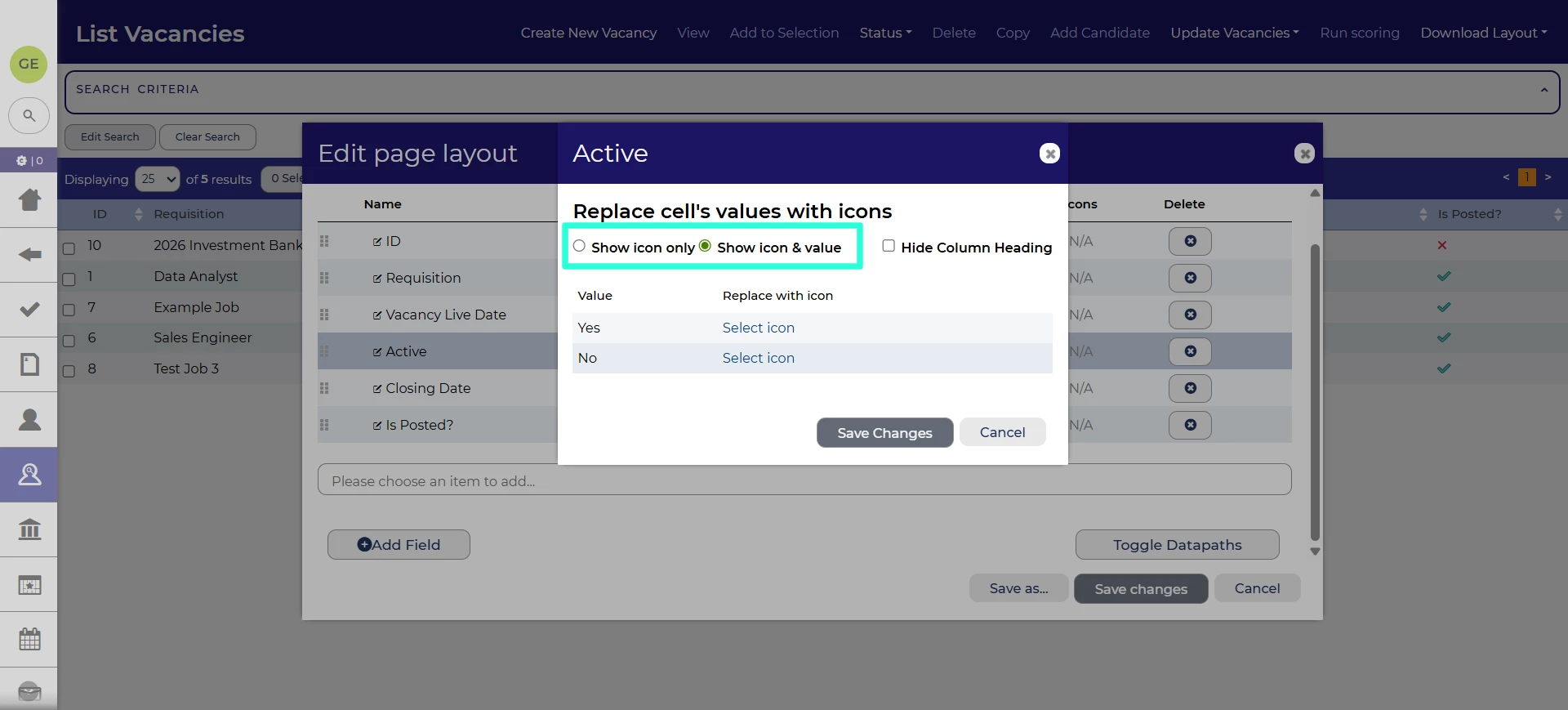Delete the Vacancy Live Date field row

pos(1190,315)
